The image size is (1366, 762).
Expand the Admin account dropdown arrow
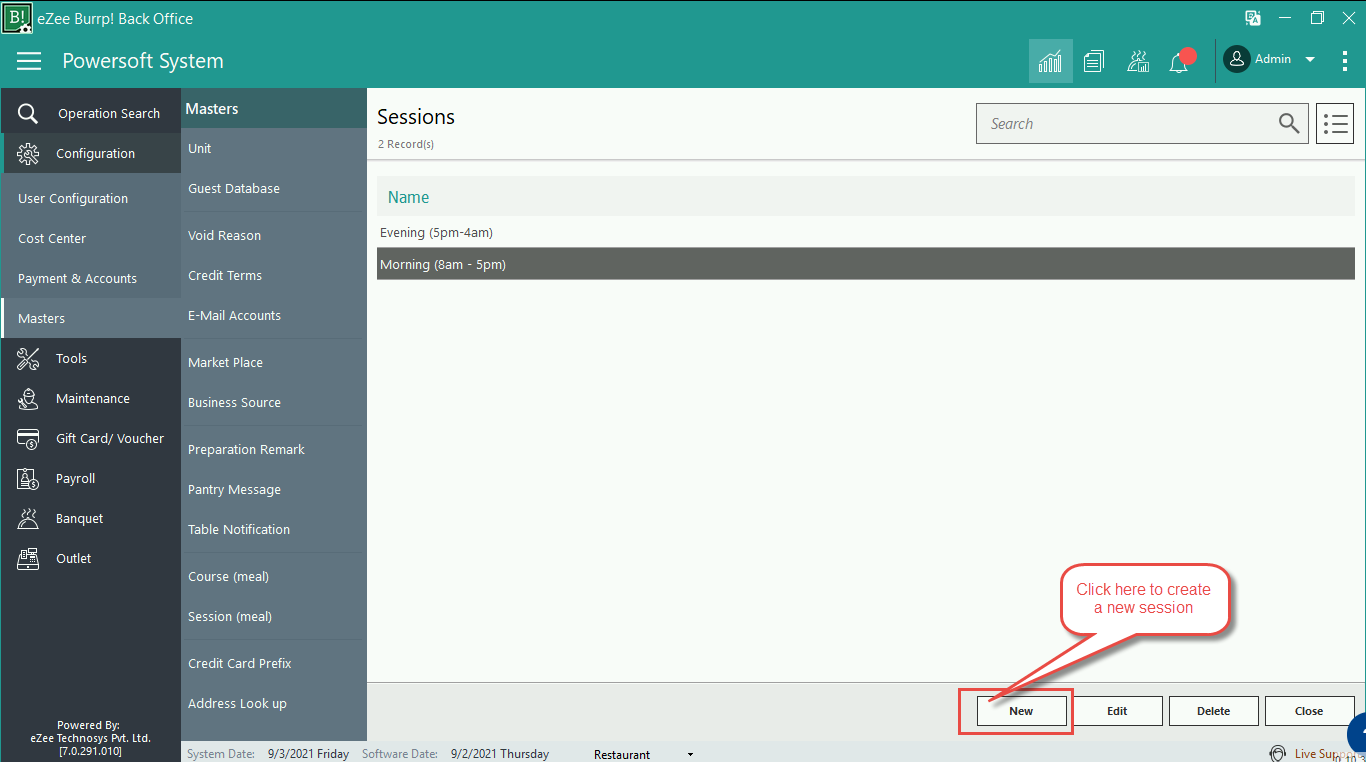1310,60
